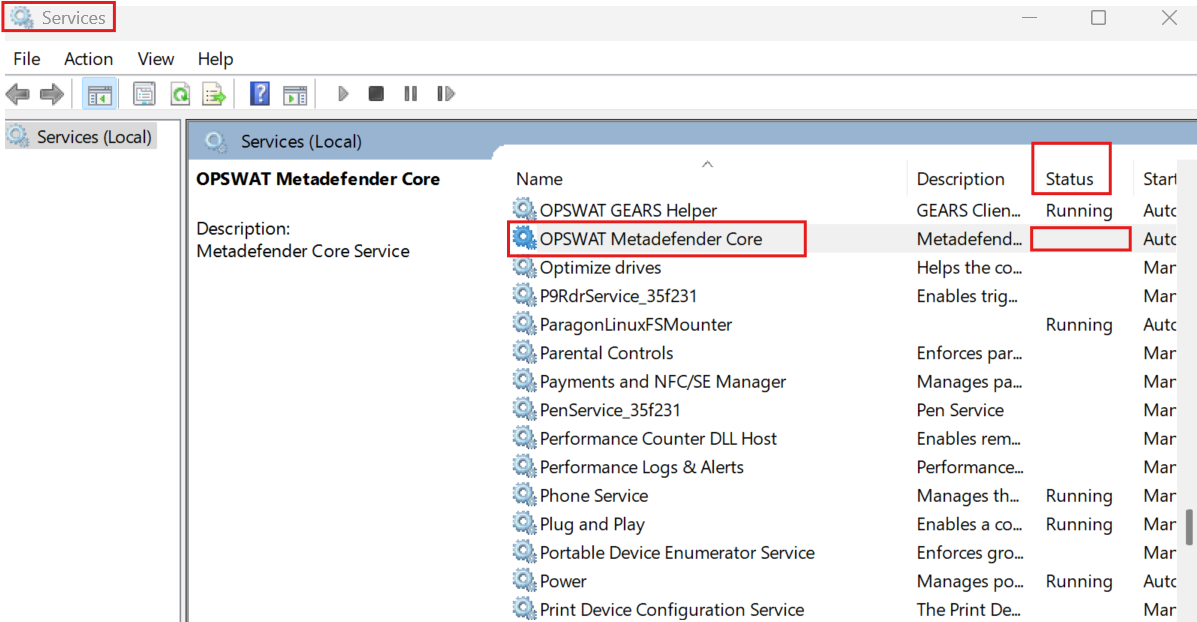
Task: Click Running status of Power service
Action: (x=1079, y=581)
